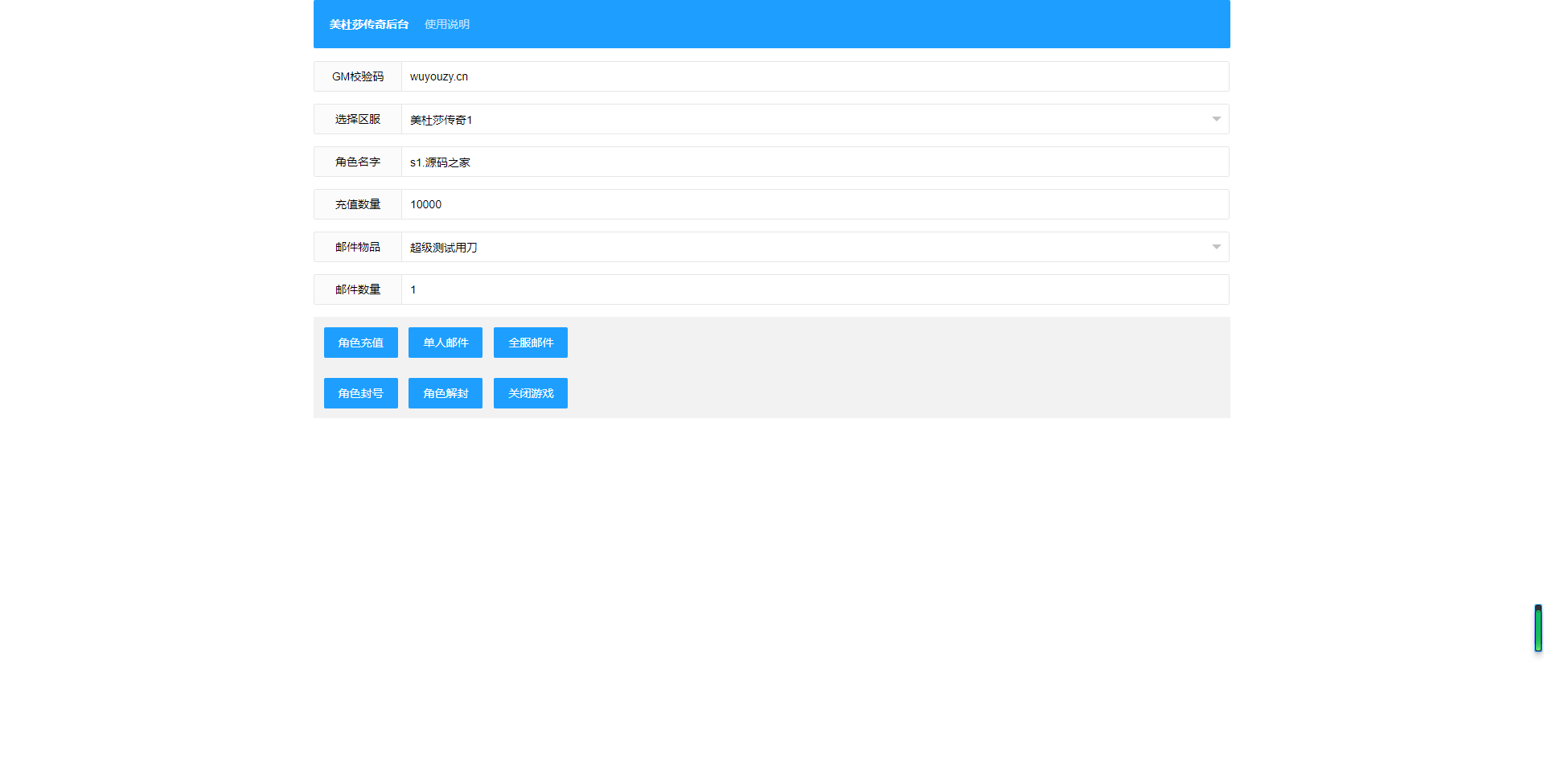The height and width of the screenshot is (784, 1544).
Task: Open the 选择区服 server dropdown
Action: (x=815, y=119)
